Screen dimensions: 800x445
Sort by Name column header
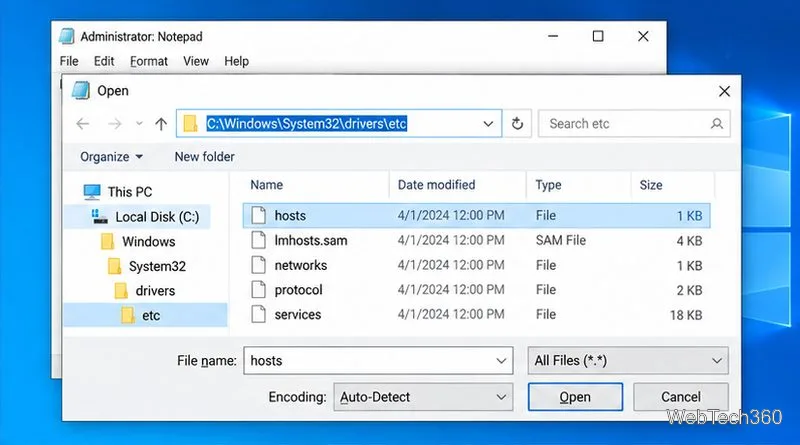point(266,185)
